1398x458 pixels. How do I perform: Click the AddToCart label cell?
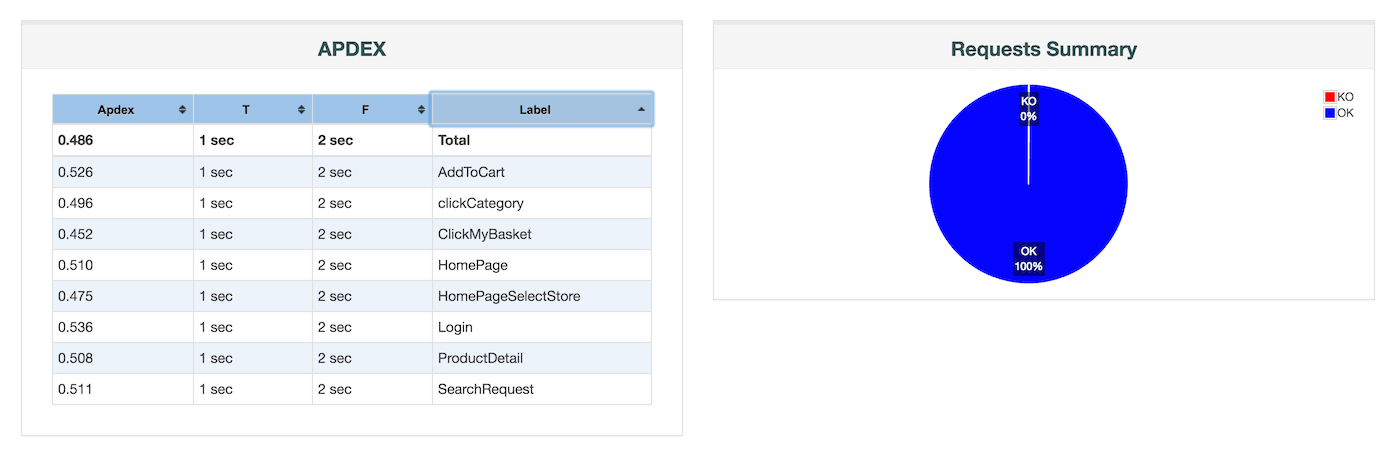pyautogui.click(x=471, y=172)
